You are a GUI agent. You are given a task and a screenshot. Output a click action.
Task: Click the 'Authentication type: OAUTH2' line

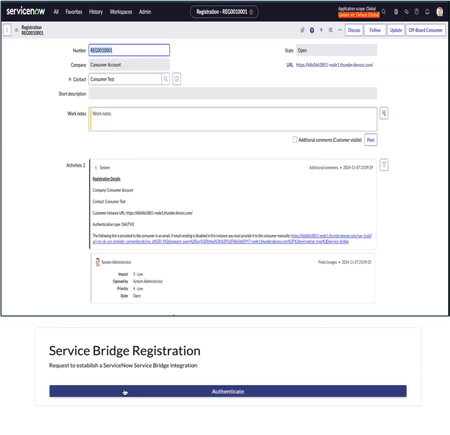click(113, 224)
